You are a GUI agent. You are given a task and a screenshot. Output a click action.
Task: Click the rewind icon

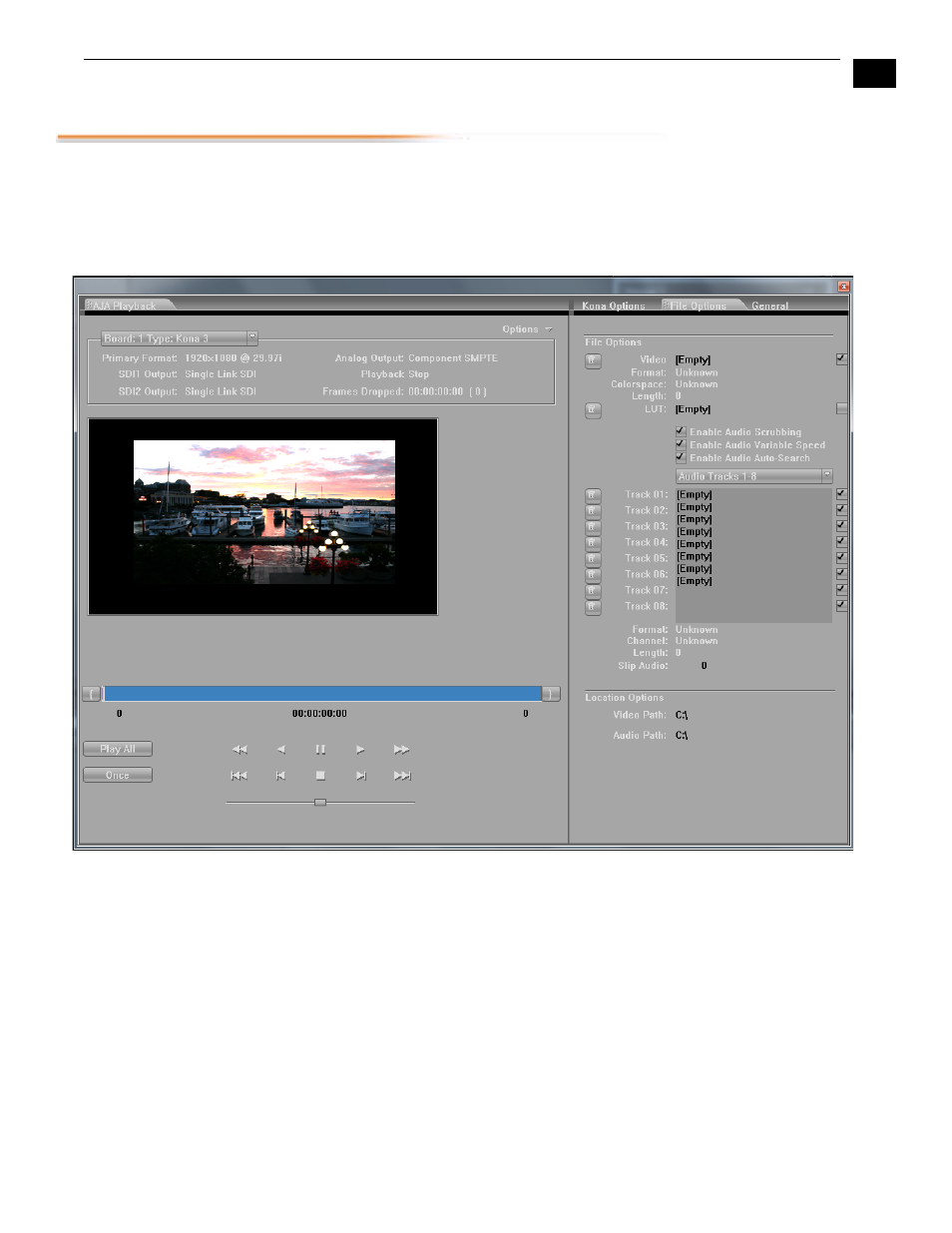pos(239,750)
